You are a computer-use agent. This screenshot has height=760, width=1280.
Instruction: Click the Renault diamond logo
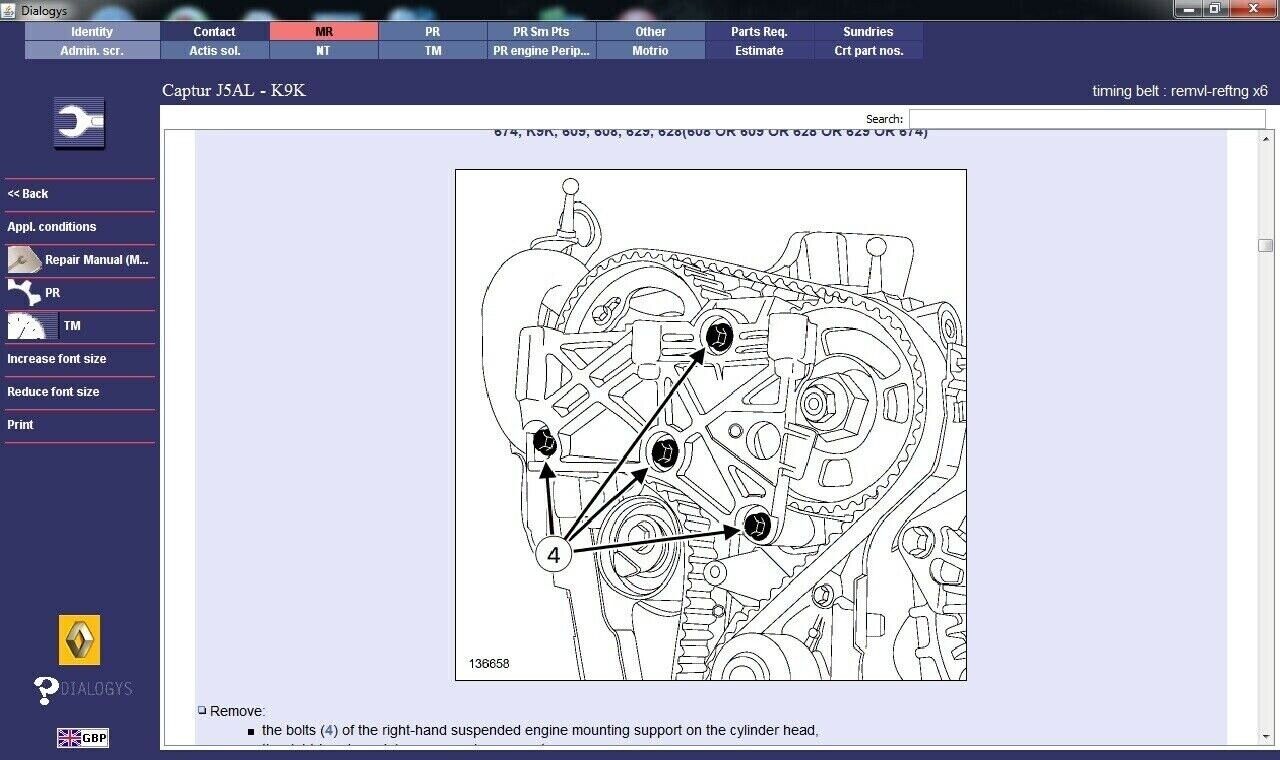(x=80, y=640)
